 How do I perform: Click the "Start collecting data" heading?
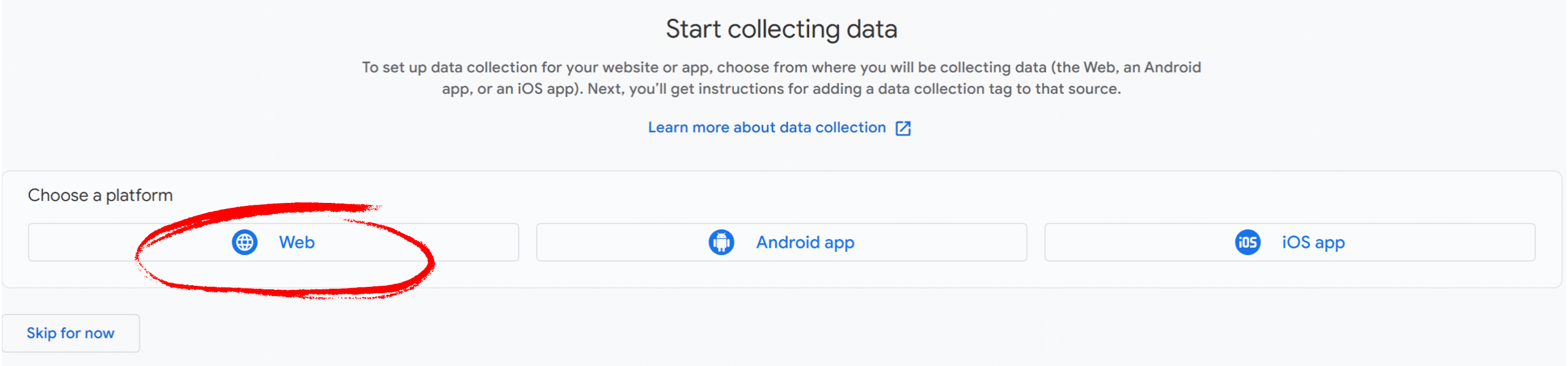pos(782,29)
